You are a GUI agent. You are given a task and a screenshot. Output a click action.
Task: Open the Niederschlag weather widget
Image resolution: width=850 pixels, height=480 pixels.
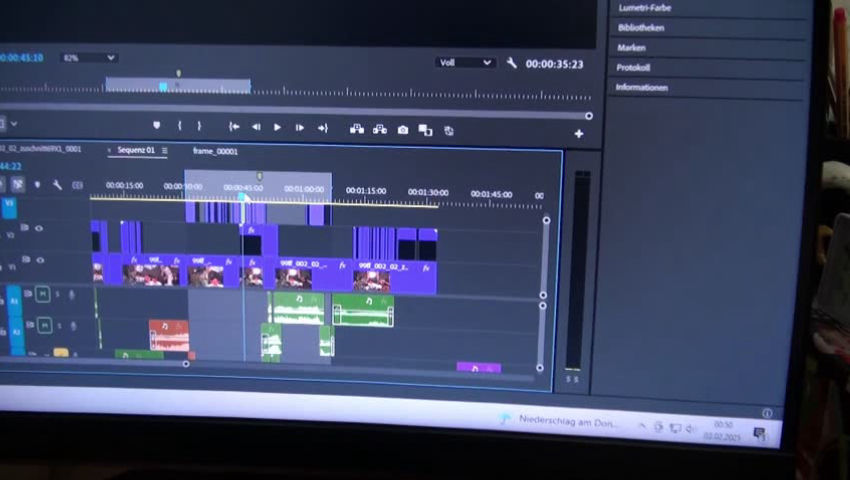(560, 420)
